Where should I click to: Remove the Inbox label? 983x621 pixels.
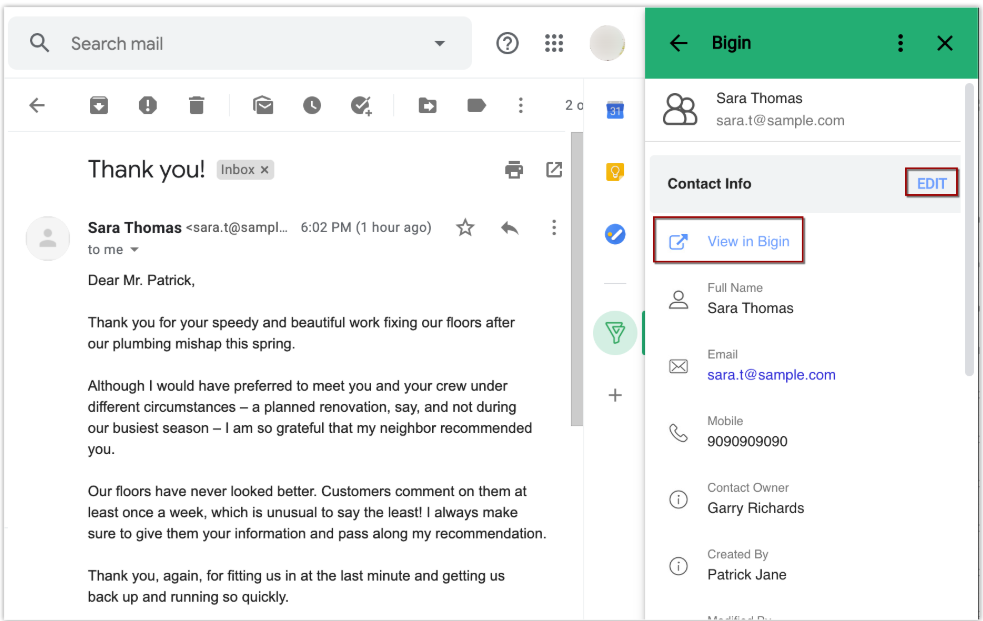coord(265,170)
